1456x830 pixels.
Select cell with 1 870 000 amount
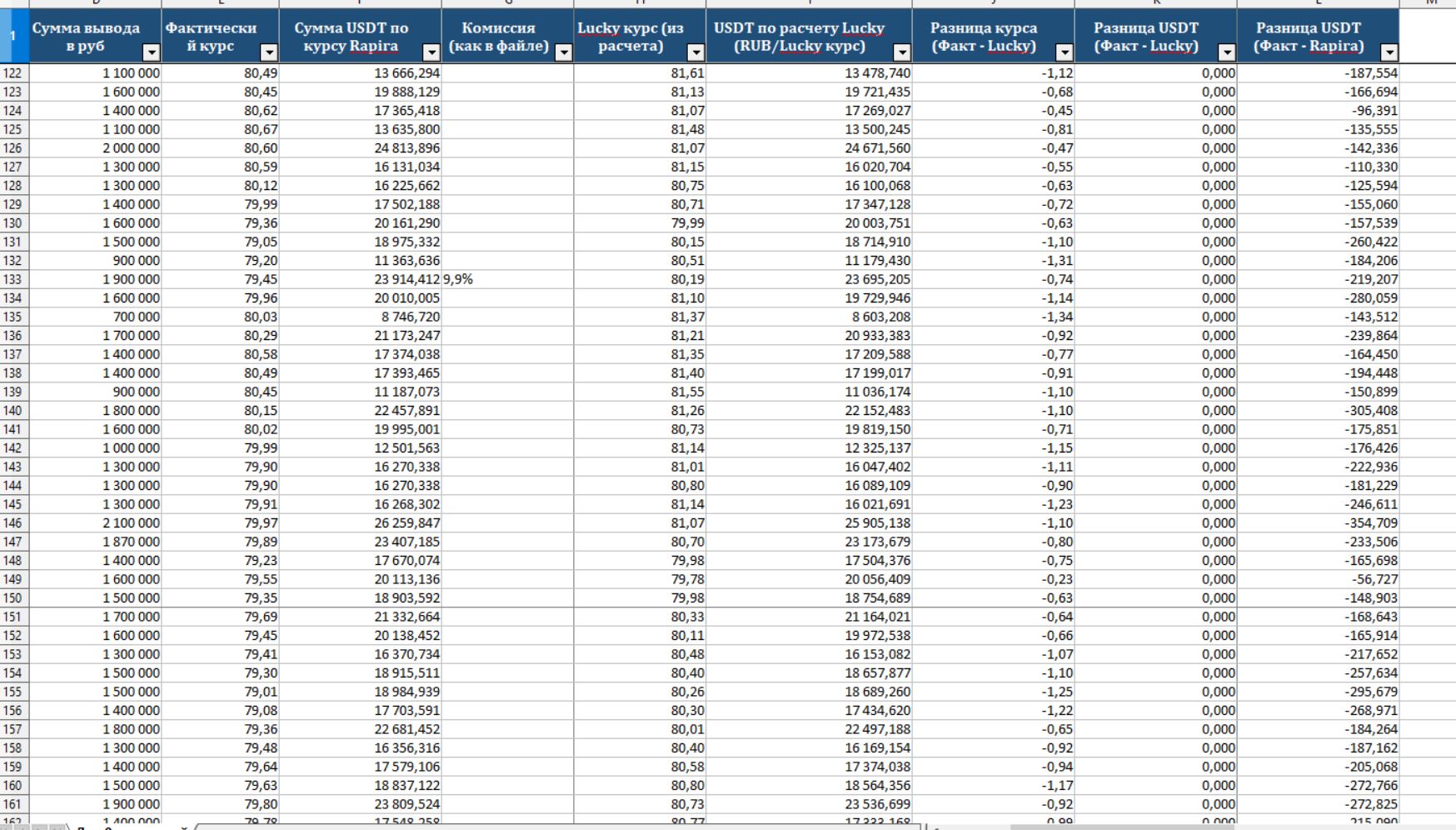coord(96,542)
